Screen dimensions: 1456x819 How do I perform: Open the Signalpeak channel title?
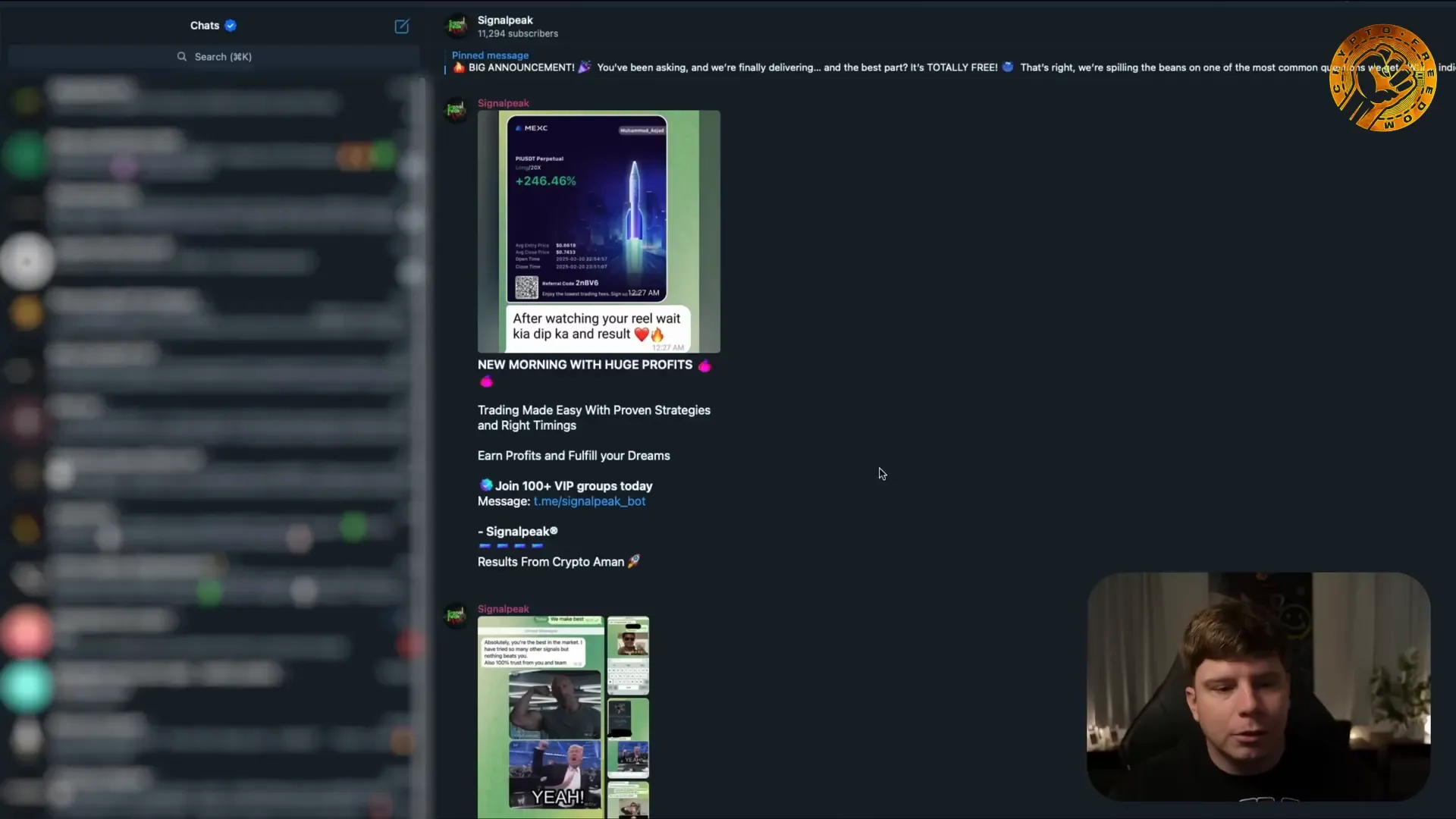(505, 20)
